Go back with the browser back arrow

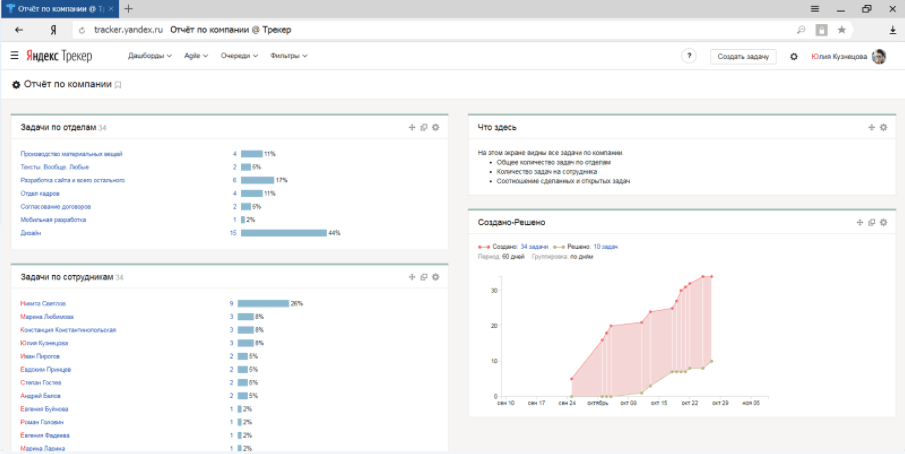[19, 29]
